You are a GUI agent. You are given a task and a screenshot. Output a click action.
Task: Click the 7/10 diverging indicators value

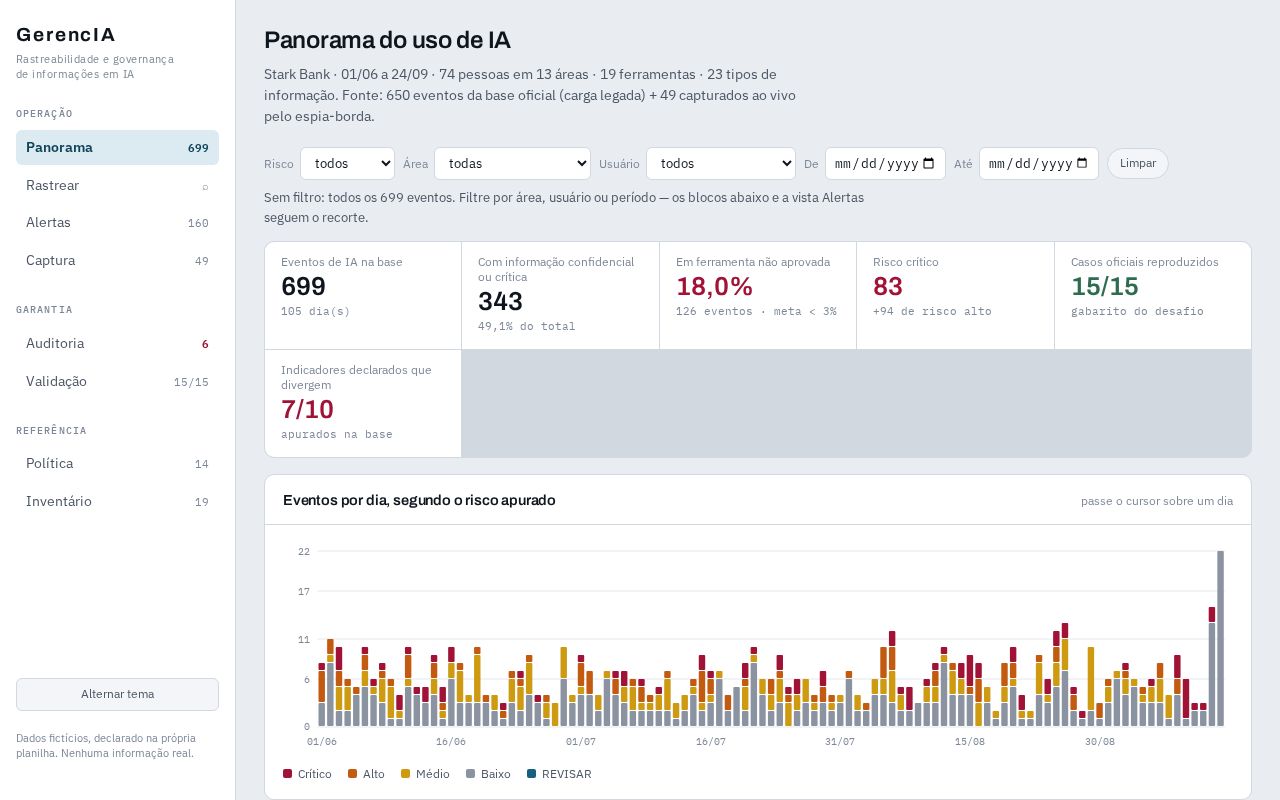[x=307, y=410]
